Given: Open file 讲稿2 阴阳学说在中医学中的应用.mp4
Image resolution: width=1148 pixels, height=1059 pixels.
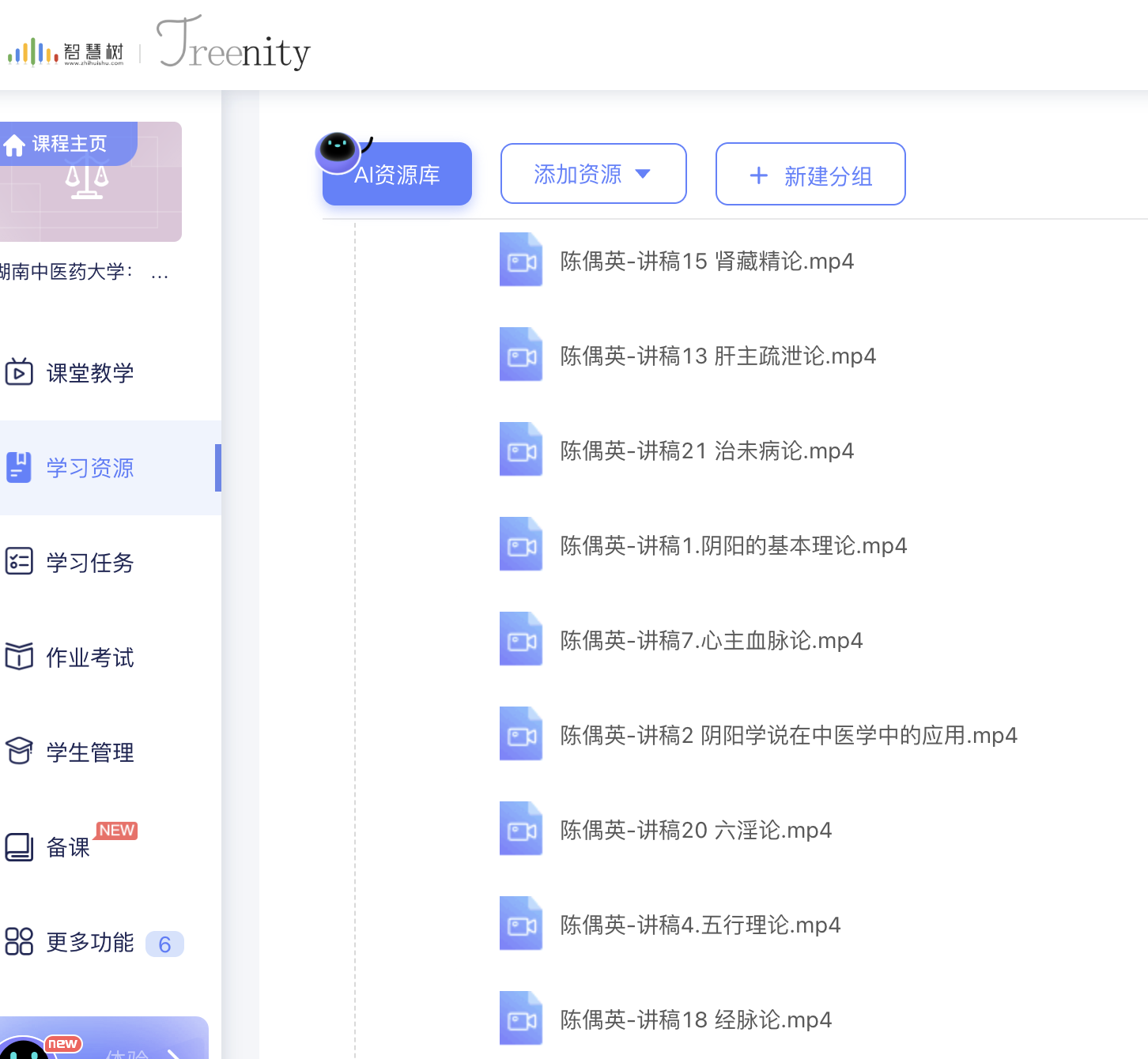Looking at the screenshot, I should (x=788, y=736).
